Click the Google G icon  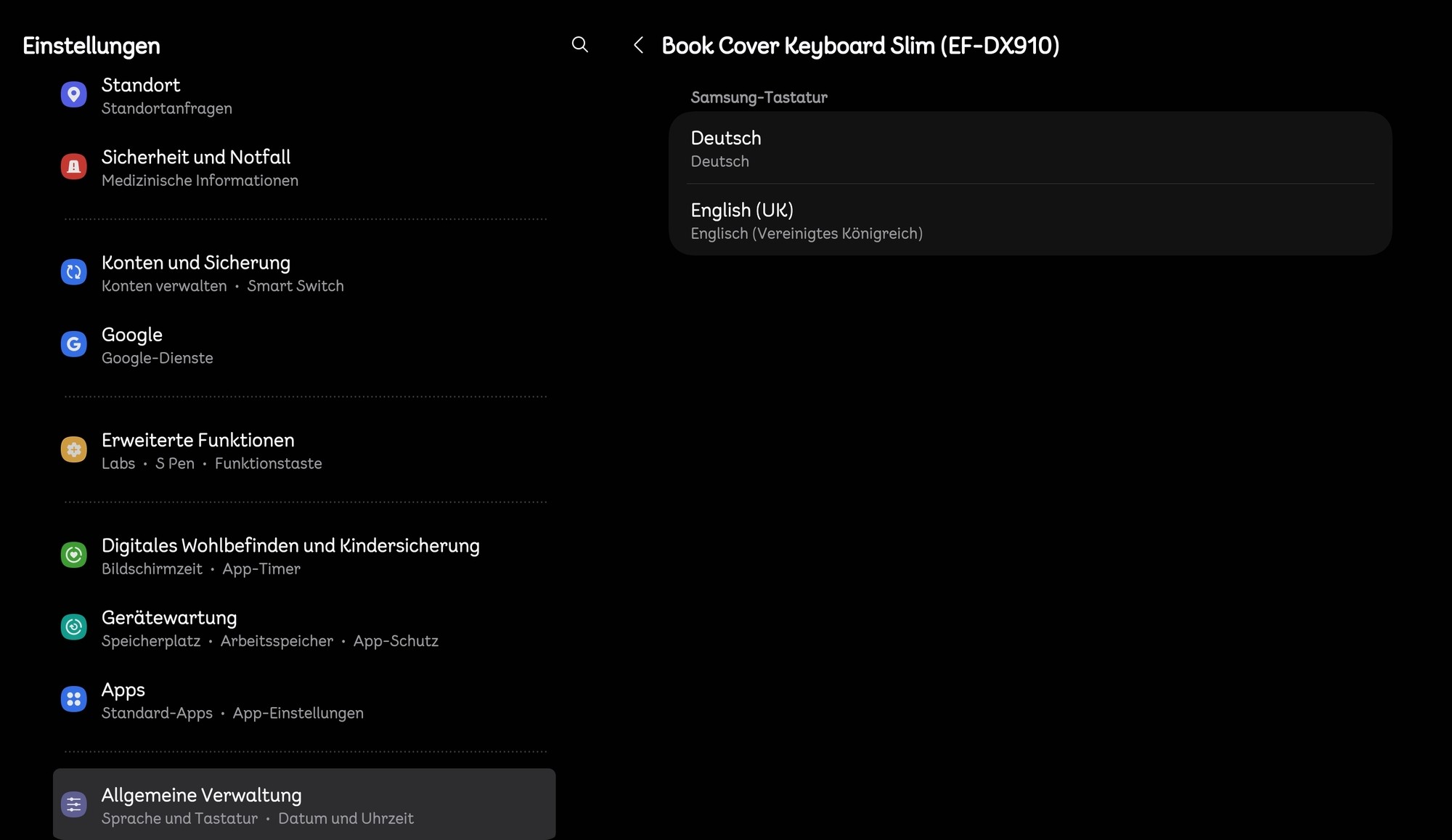coord(73,344)
